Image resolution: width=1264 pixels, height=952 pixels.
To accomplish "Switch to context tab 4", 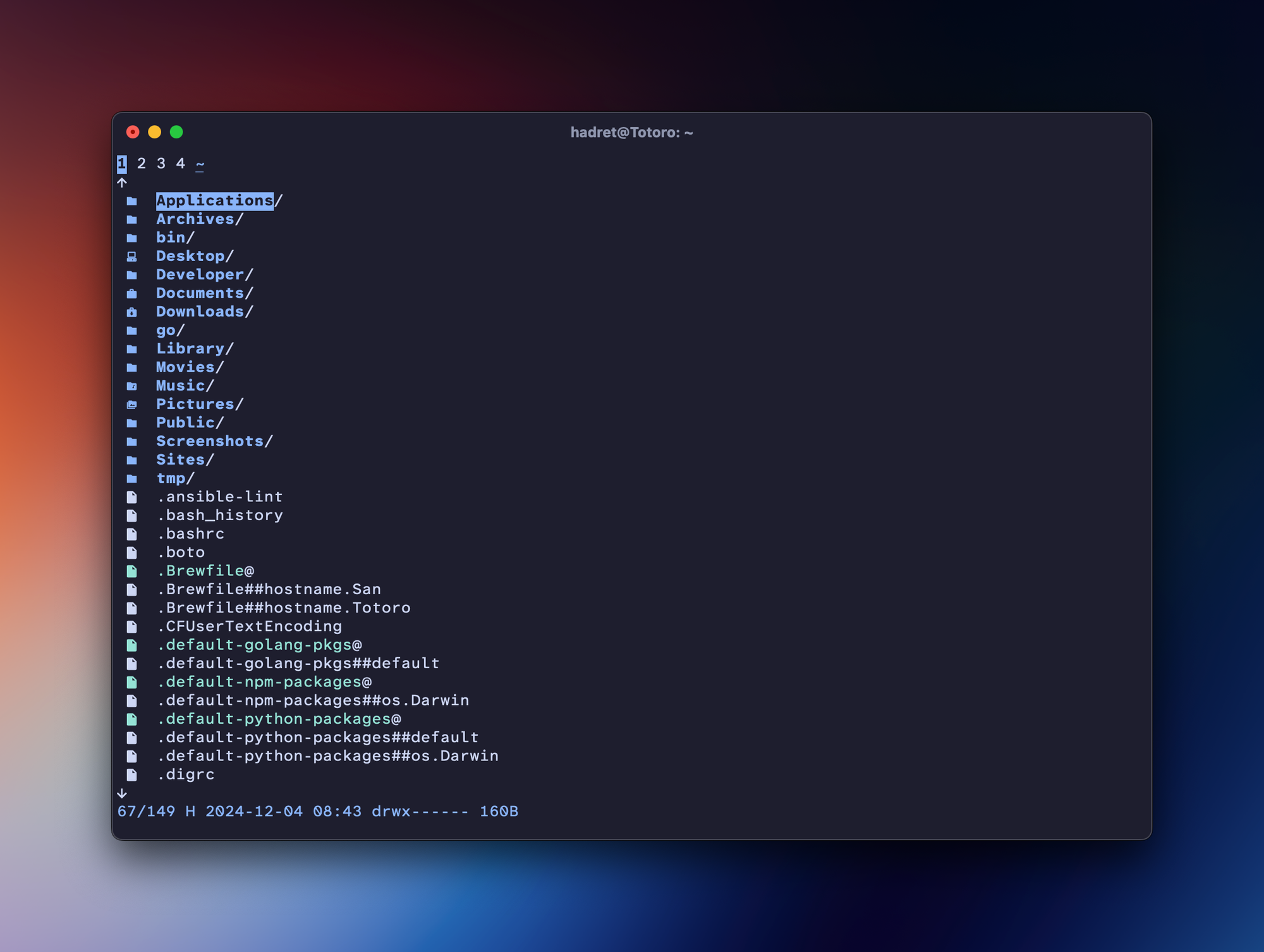I will (x=181, y=164).
